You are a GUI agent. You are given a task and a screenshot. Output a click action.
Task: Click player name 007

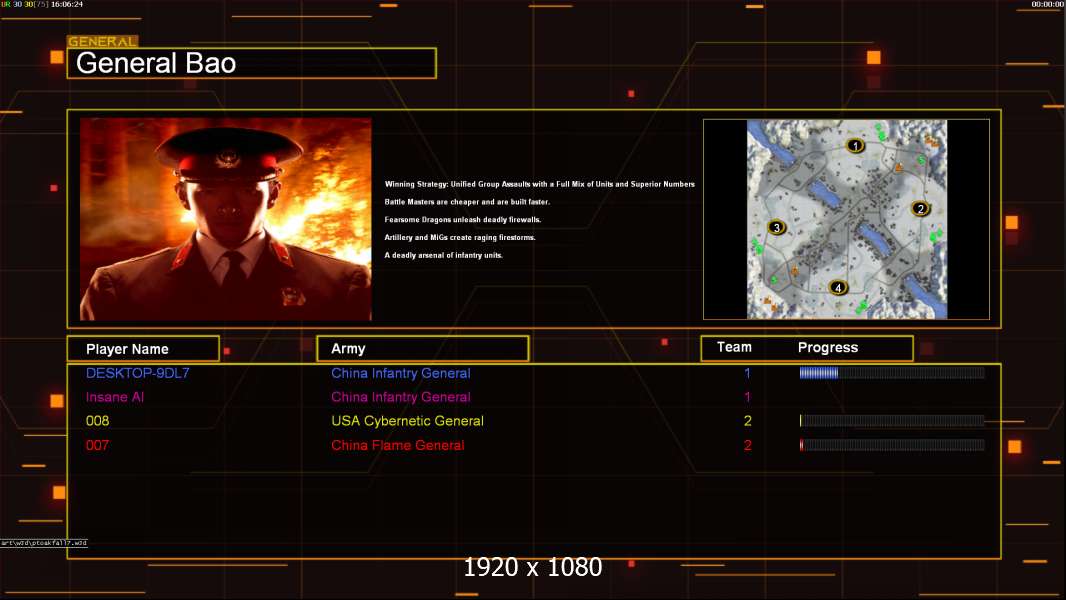(x=97, y=445)
